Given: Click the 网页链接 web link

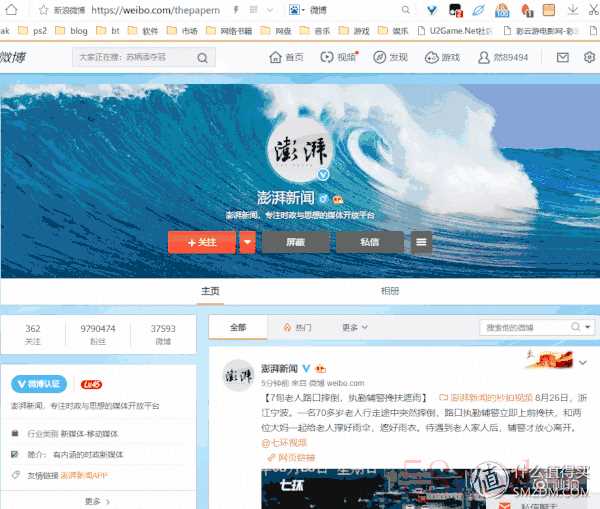Looking at the screenshot, I should point(292,457).
